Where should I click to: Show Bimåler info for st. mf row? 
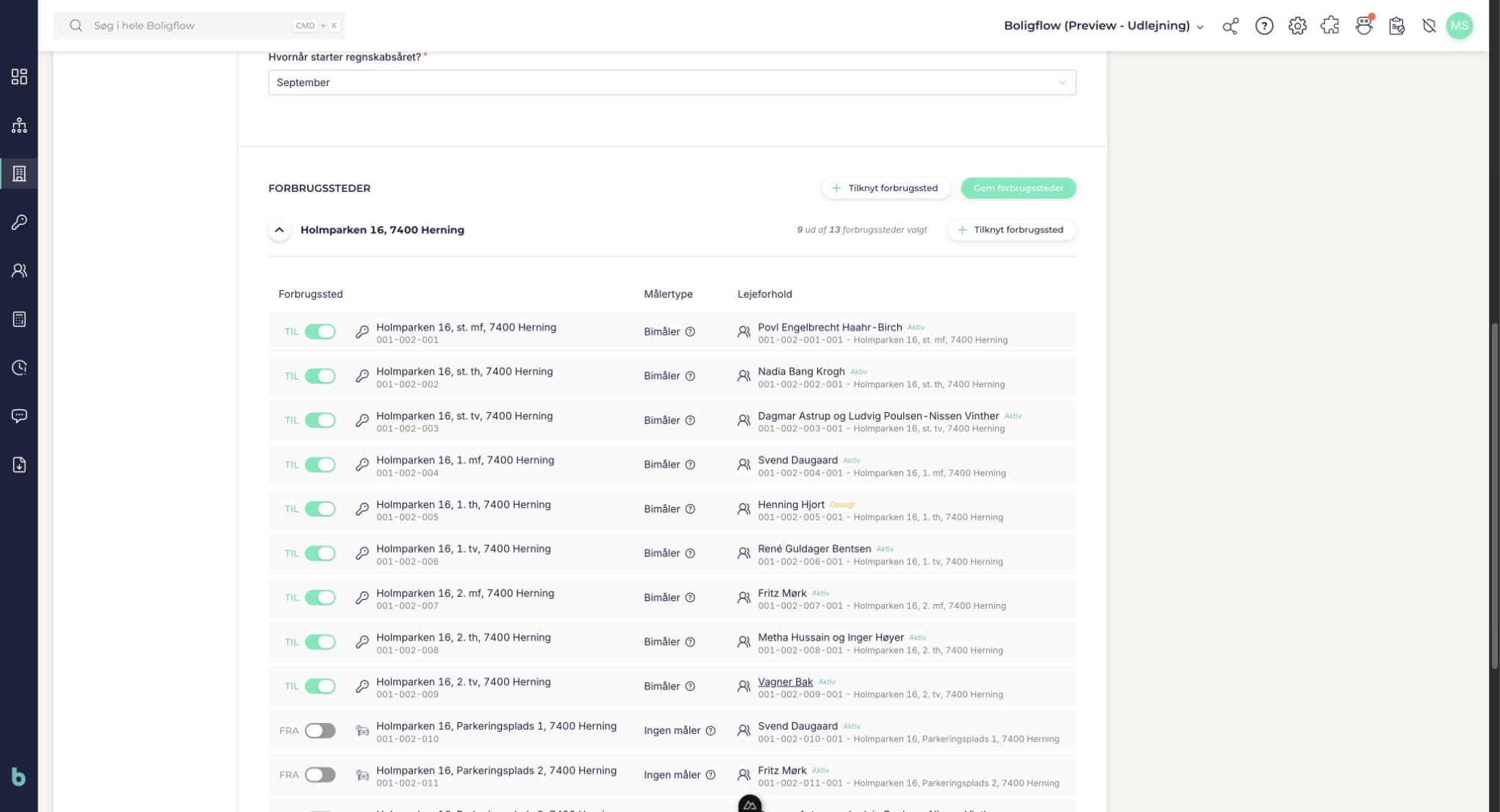coord(690,331)
